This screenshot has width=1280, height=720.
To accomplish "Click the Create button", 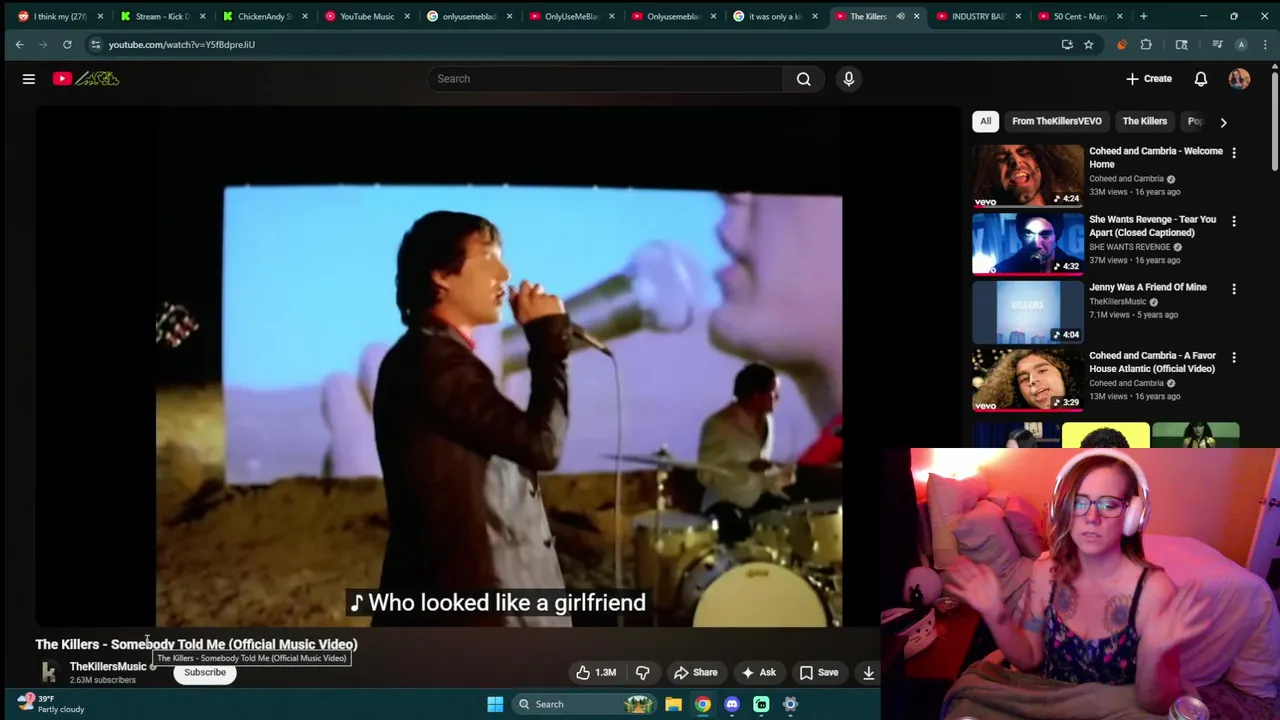I will pos(1148,79).
